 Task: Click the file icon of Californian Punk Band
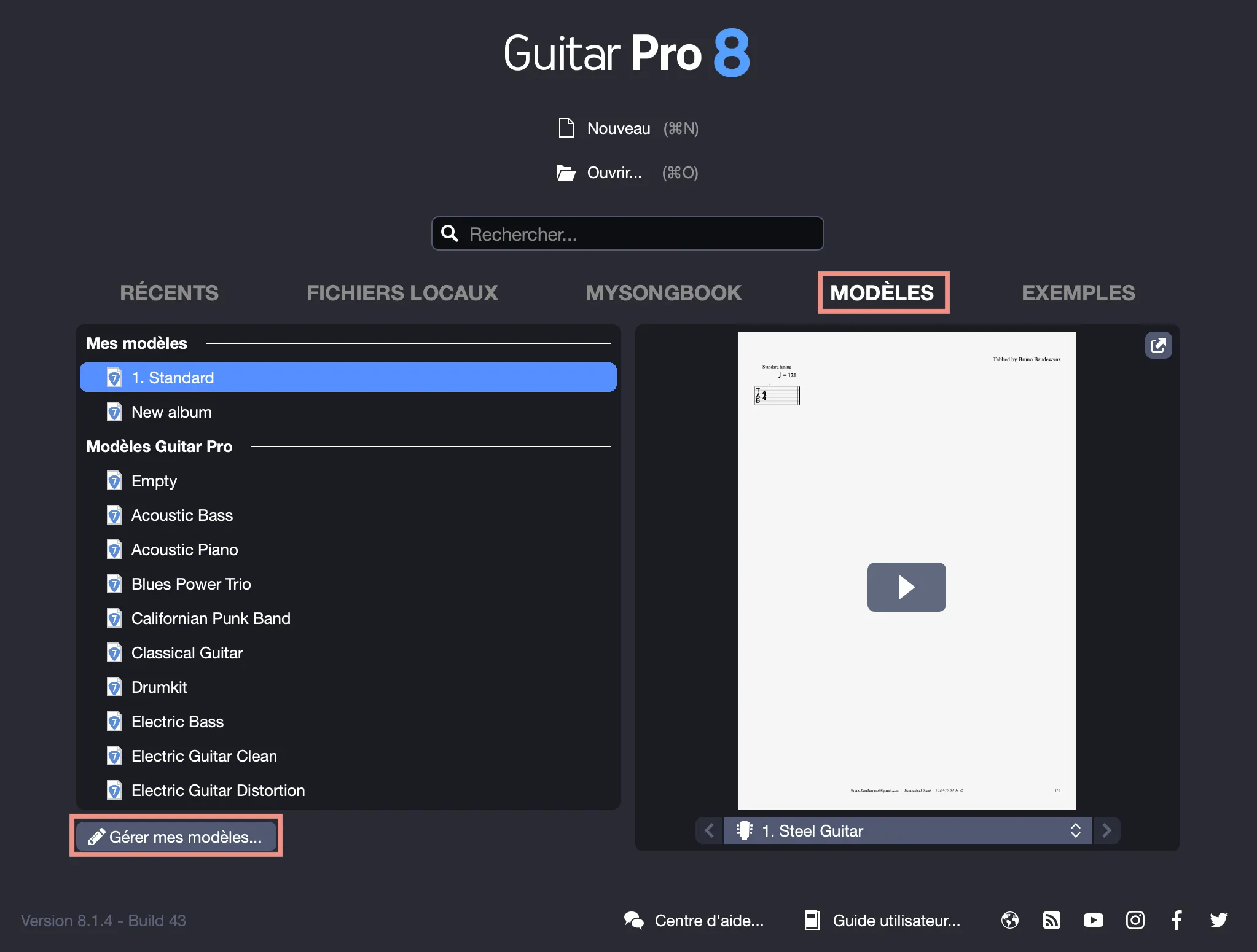click(114, 618)
